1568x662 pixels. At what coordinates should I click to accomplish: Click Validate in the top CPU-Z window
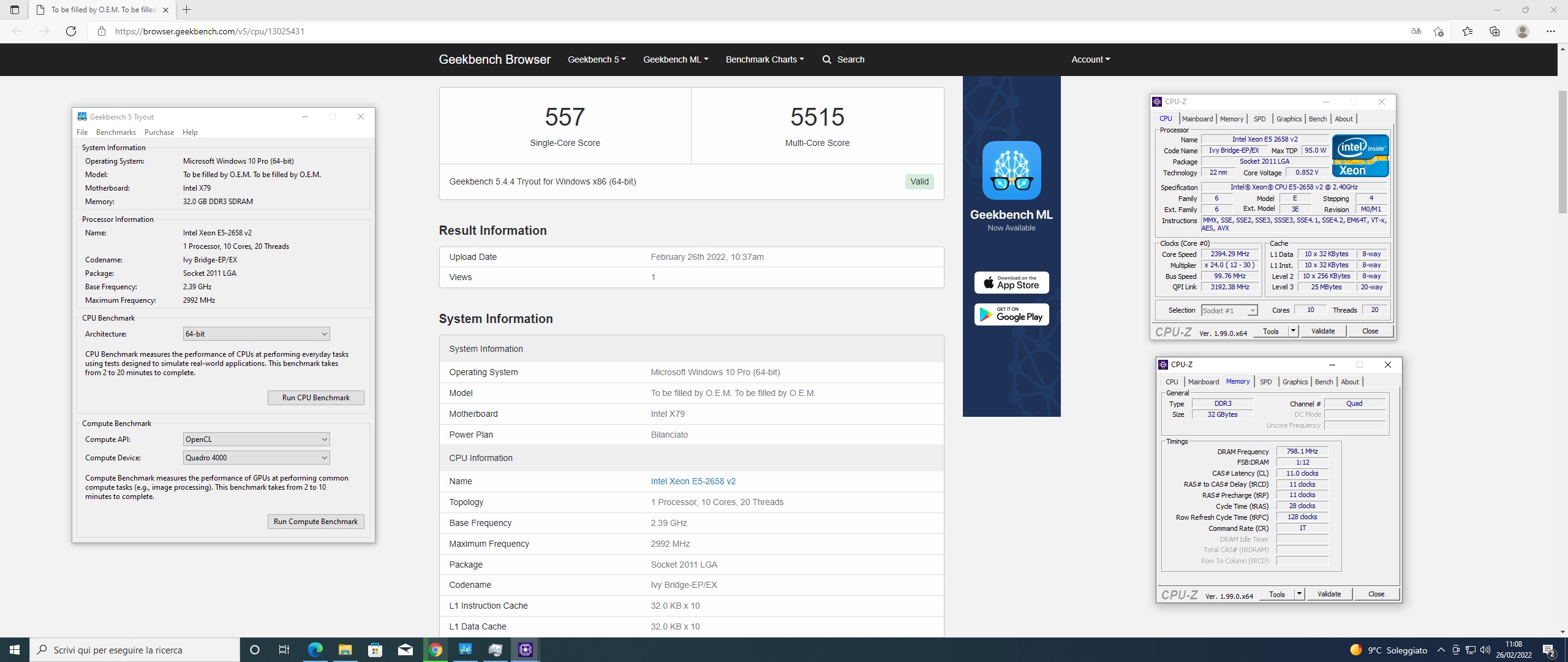(1323, 331)
